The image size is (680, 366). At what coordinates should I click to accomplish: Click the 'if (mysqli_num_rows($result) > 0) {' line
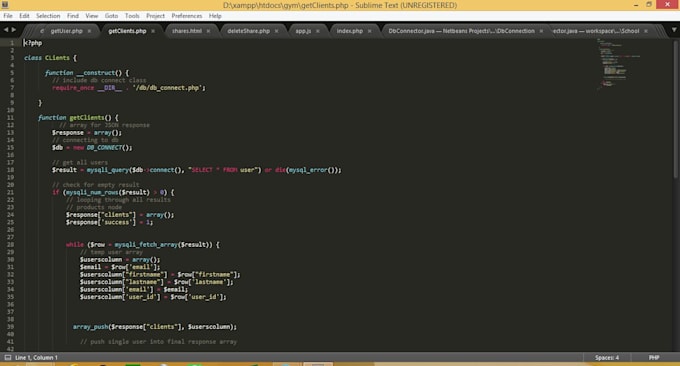[x=113, y=192]
